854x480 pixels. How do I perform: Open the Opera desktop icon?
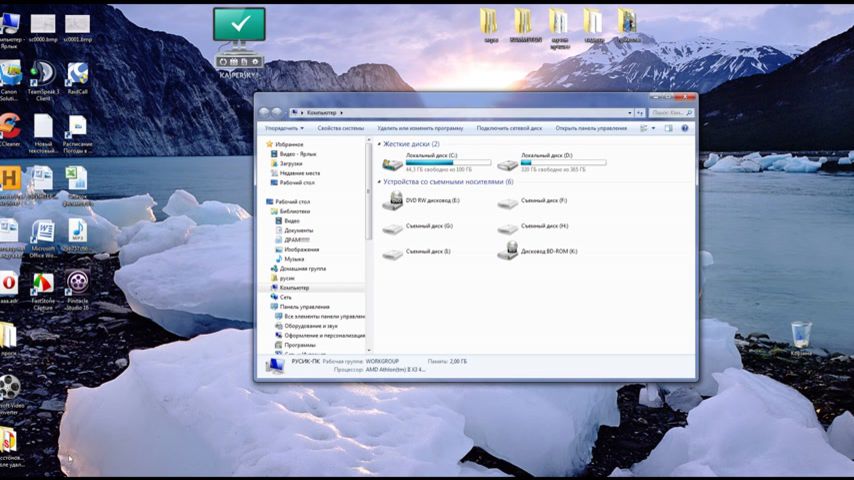tap(9, 288)
